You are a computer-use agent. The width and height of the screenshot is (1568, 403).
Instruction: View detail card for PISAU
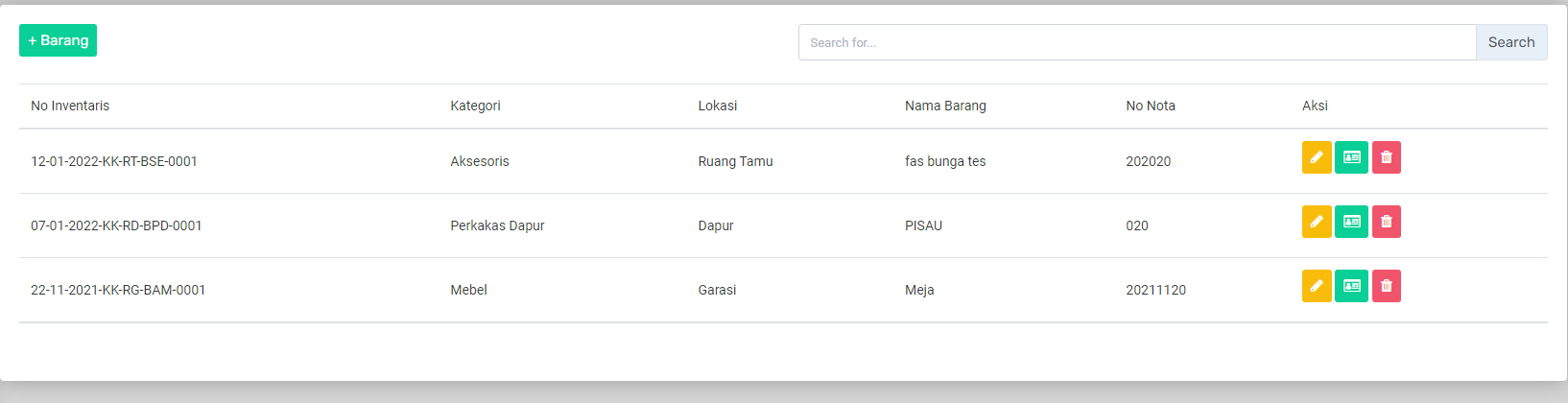1351,222
